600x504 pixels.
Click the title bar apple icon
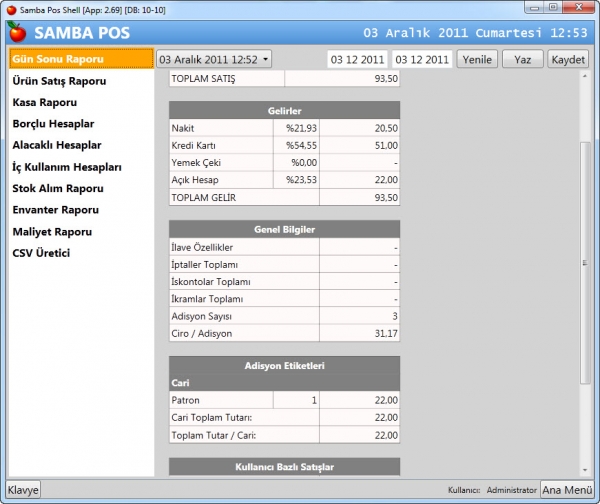tap(11, 10)
